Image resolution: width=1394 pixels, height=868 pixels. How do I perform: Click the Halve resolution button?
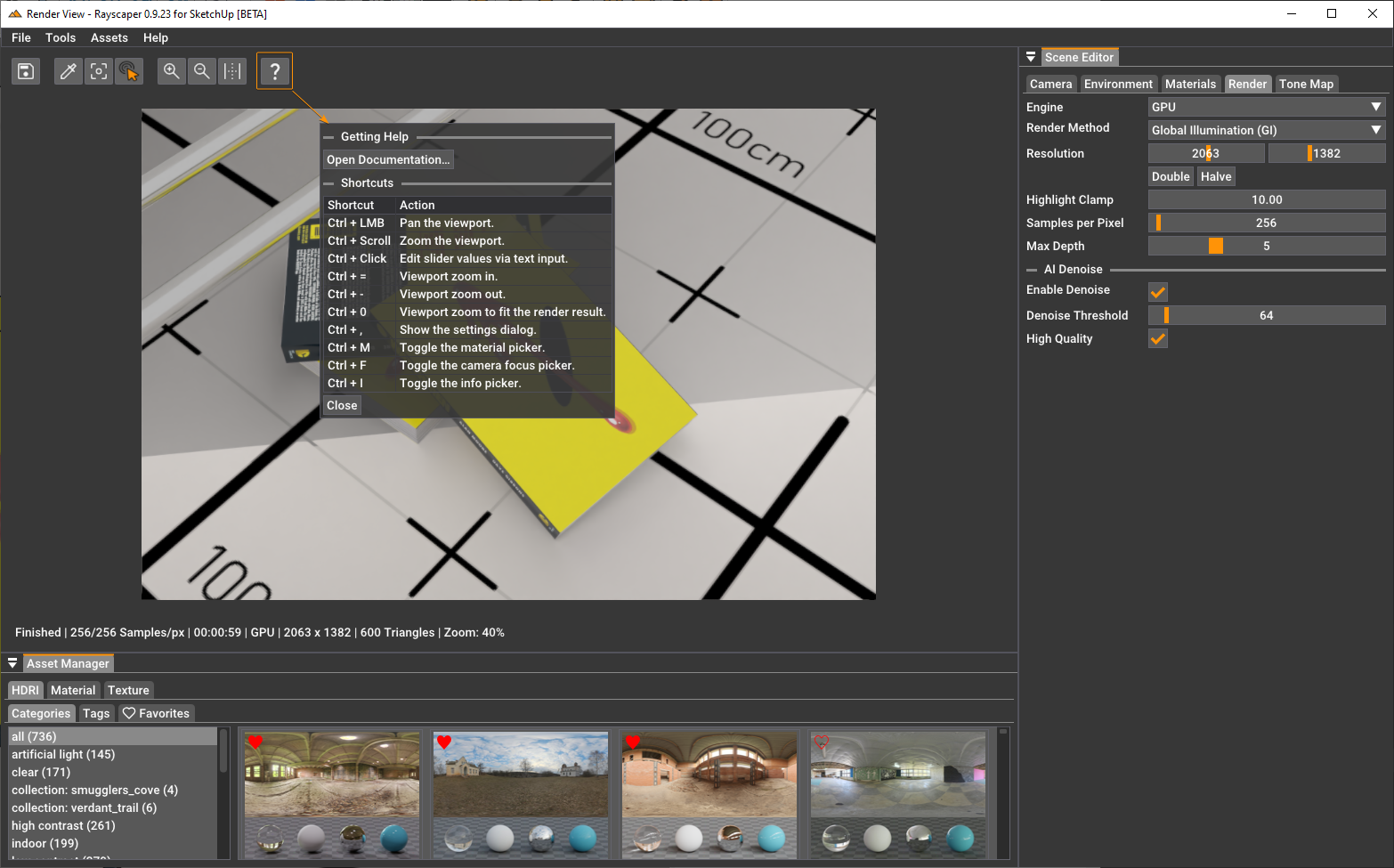(x=1216, y=176)
